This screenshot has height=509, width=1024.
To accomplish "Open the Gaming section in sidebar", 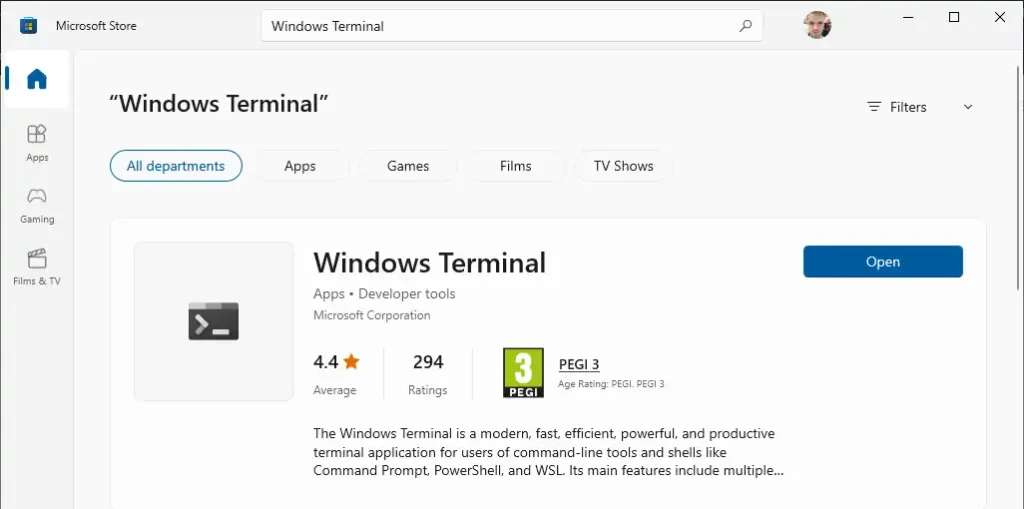I will tap(37, 205).
